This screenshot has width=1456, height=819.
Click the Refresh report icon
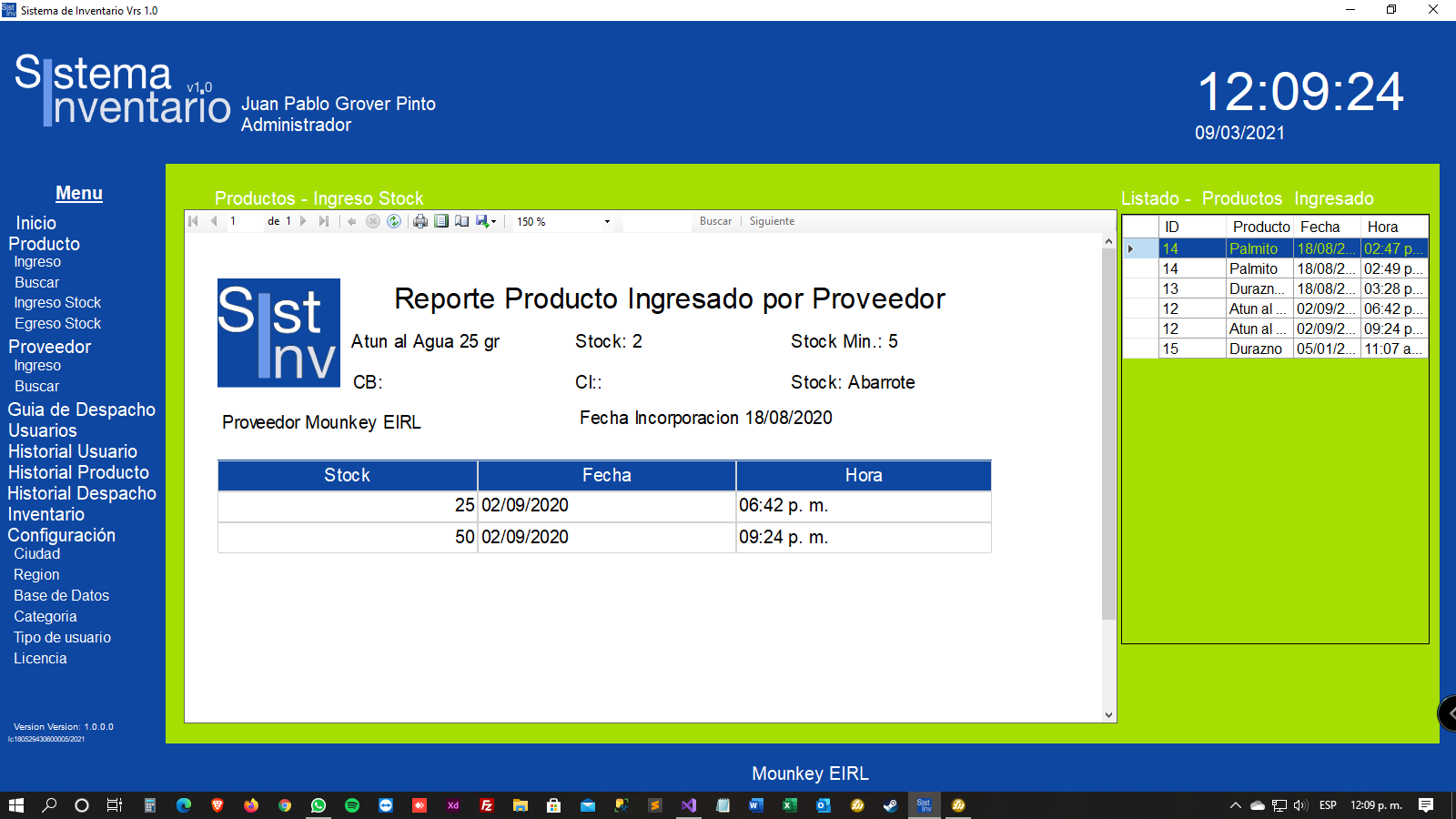point(394,221)
